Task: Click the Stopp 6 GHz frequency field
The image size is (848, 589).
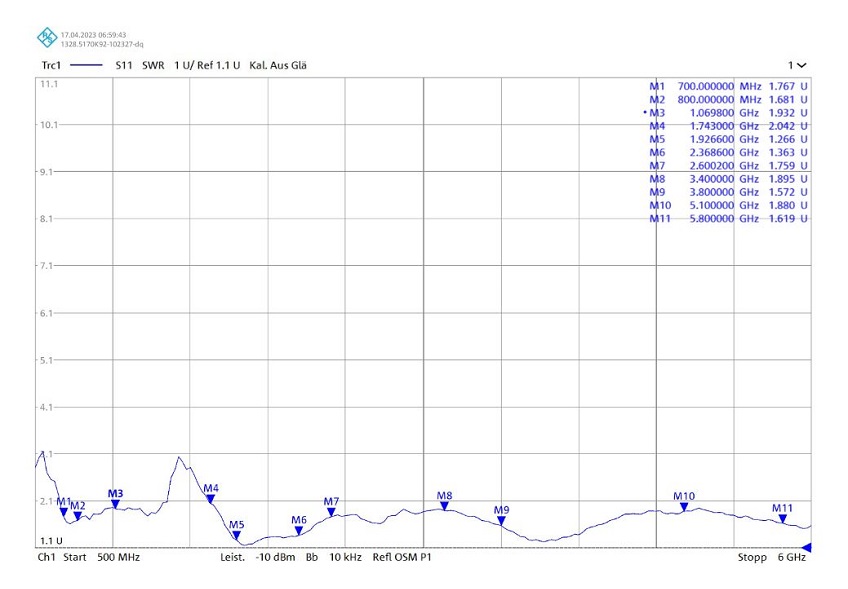Action: [x=772, y=557]
